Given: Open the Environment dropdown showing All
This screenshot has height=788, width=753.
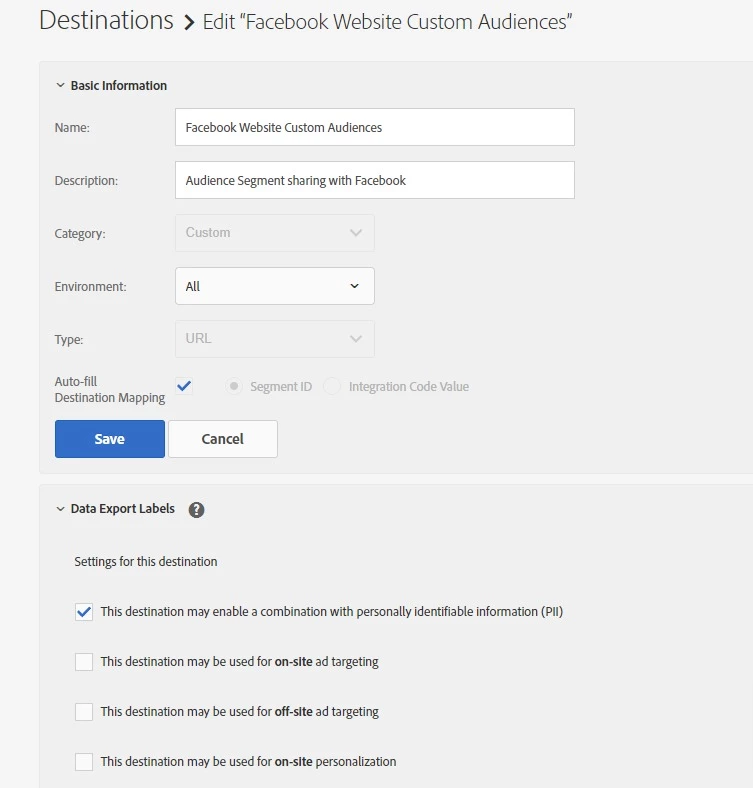Looking at the screenshot, I should click(274, 286).
